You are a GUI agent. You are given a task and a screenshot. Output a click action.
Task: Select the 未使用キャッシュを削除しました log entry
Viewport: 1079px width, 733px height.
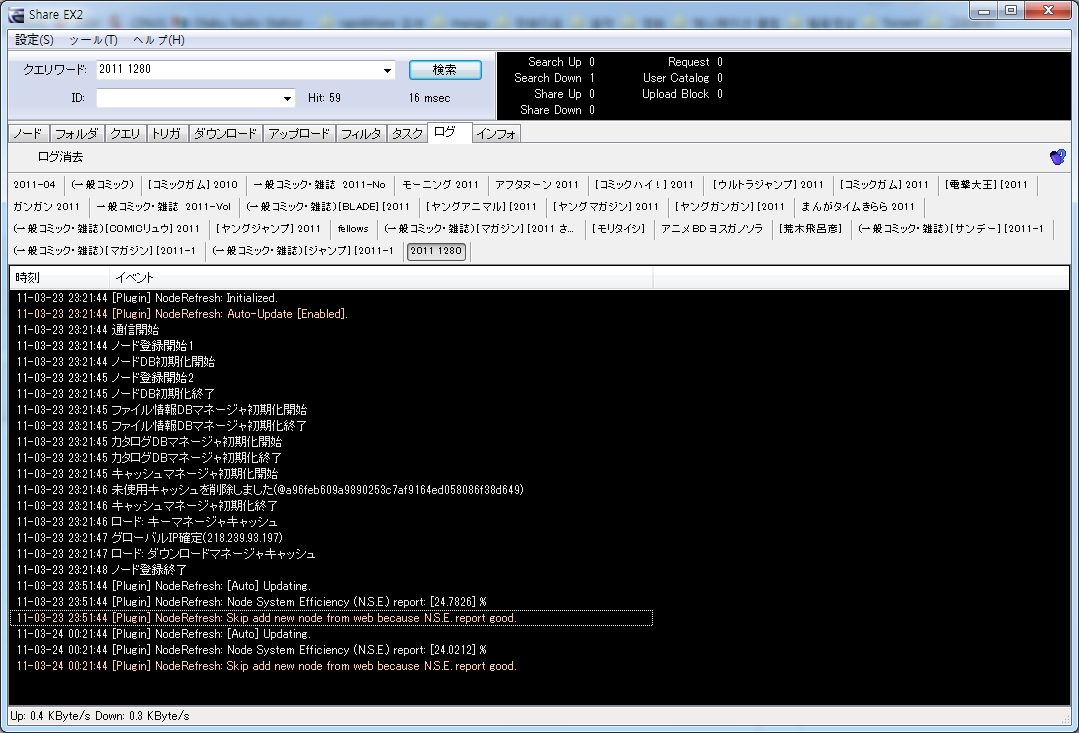pyautogui.click(x=331, y=490)
